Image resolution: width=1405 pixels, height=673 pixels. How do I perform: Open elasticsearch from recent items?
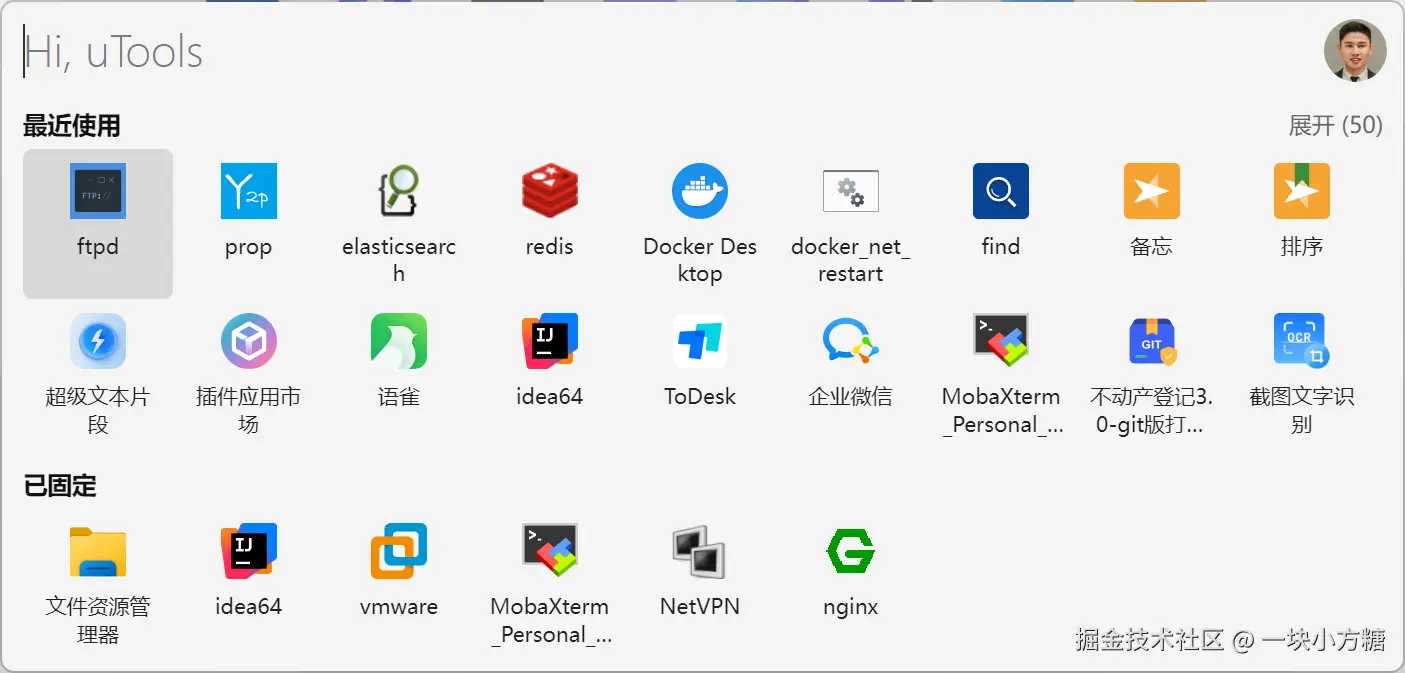[x=398, y=191]
